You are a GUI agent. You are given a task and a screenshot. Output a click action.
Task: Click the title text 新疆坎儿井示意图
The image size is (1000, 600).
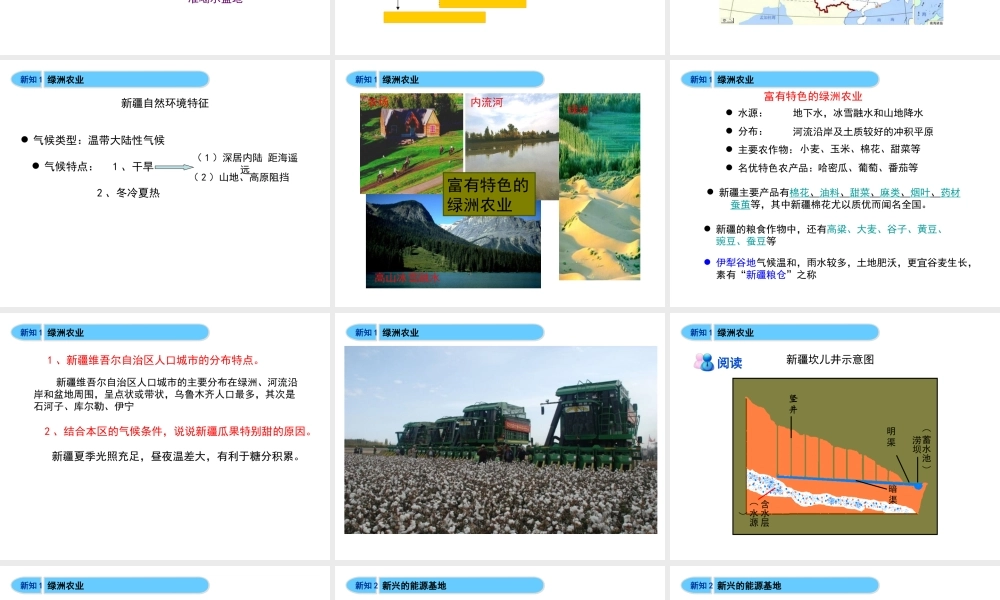830,360
